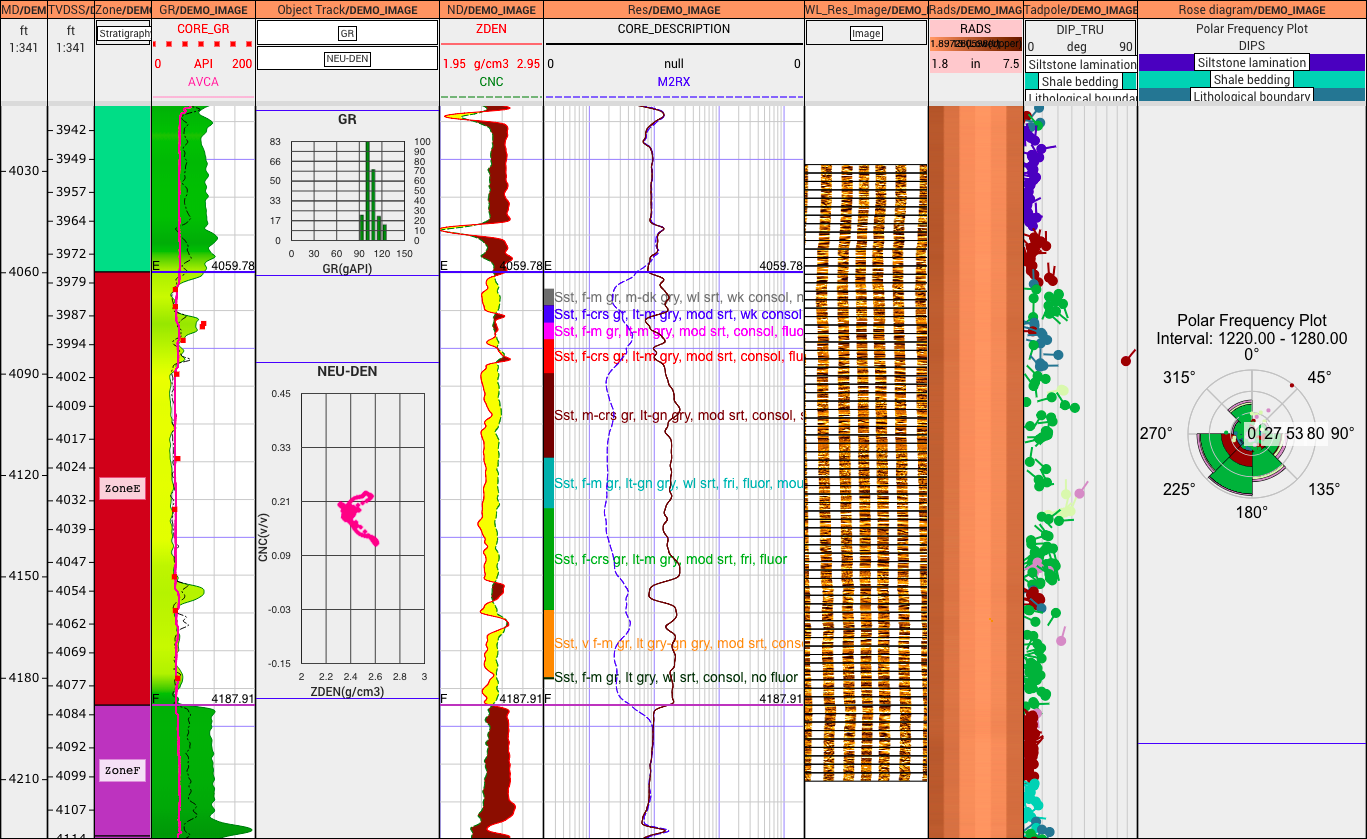Select the Res/DEMO_IMAGE track header

coord(674,9)
